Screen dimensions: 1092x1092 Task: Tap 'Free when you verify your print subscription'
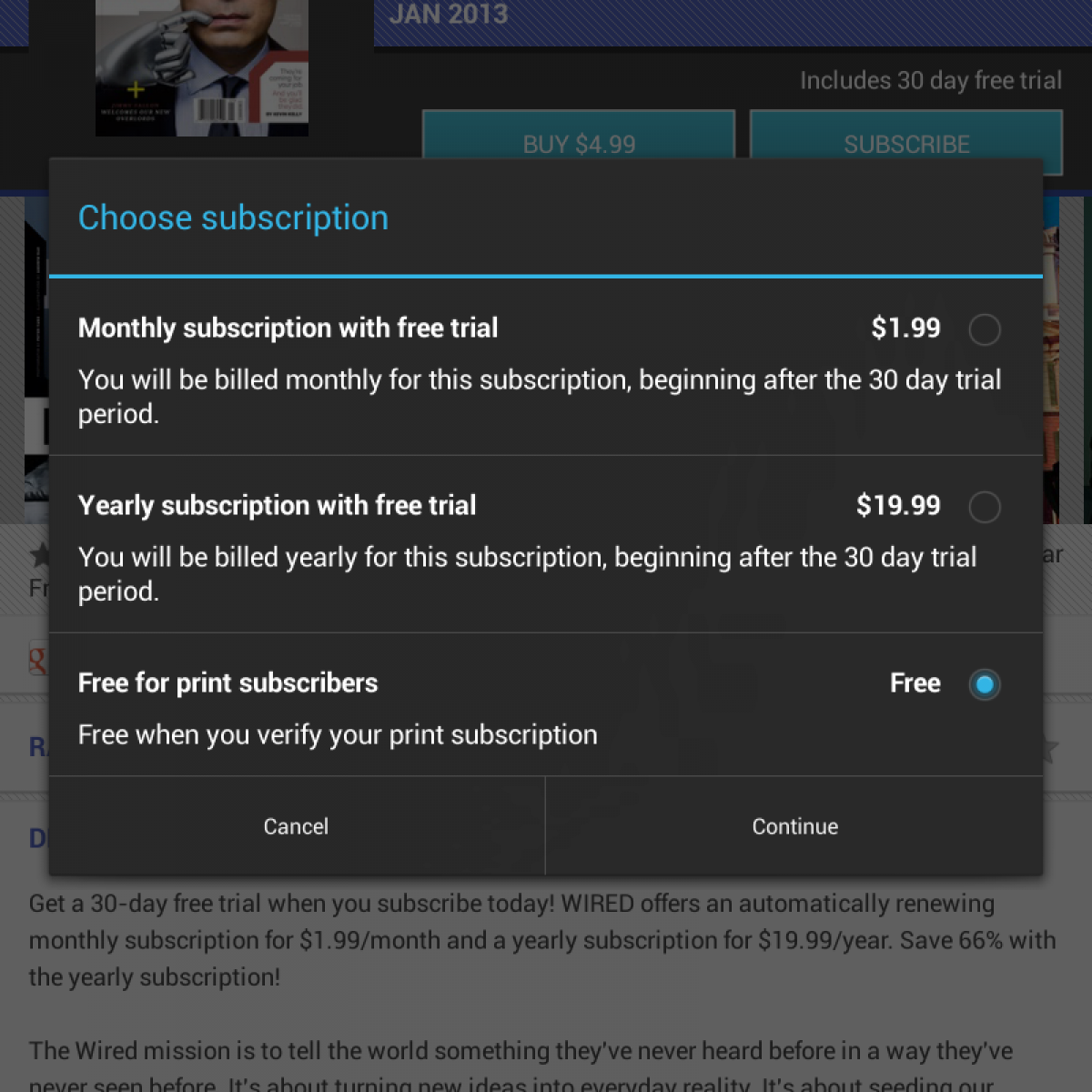[x=338, y=734]
